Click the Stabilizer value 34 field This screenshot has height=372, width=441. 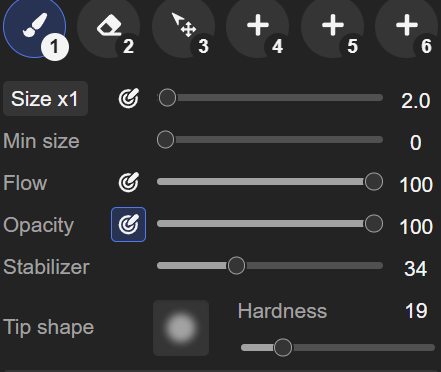point(416,268)
